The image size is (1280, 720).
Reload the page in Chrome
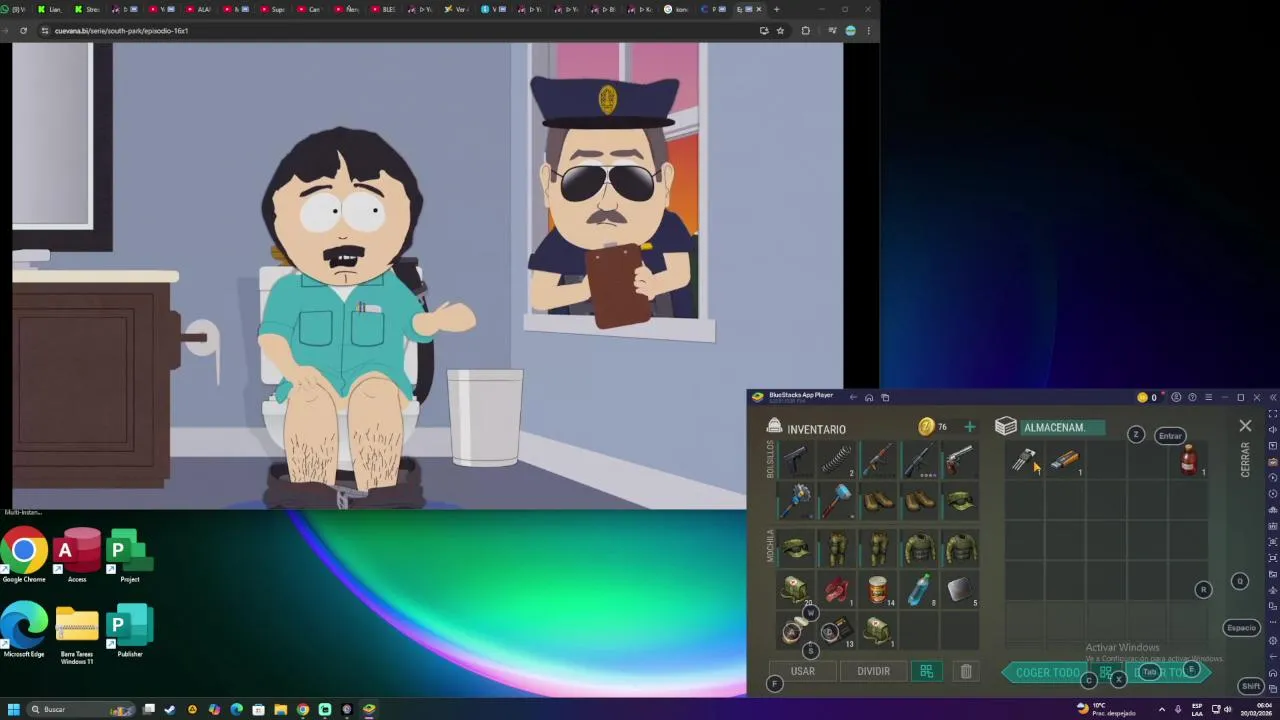(23, 31)
